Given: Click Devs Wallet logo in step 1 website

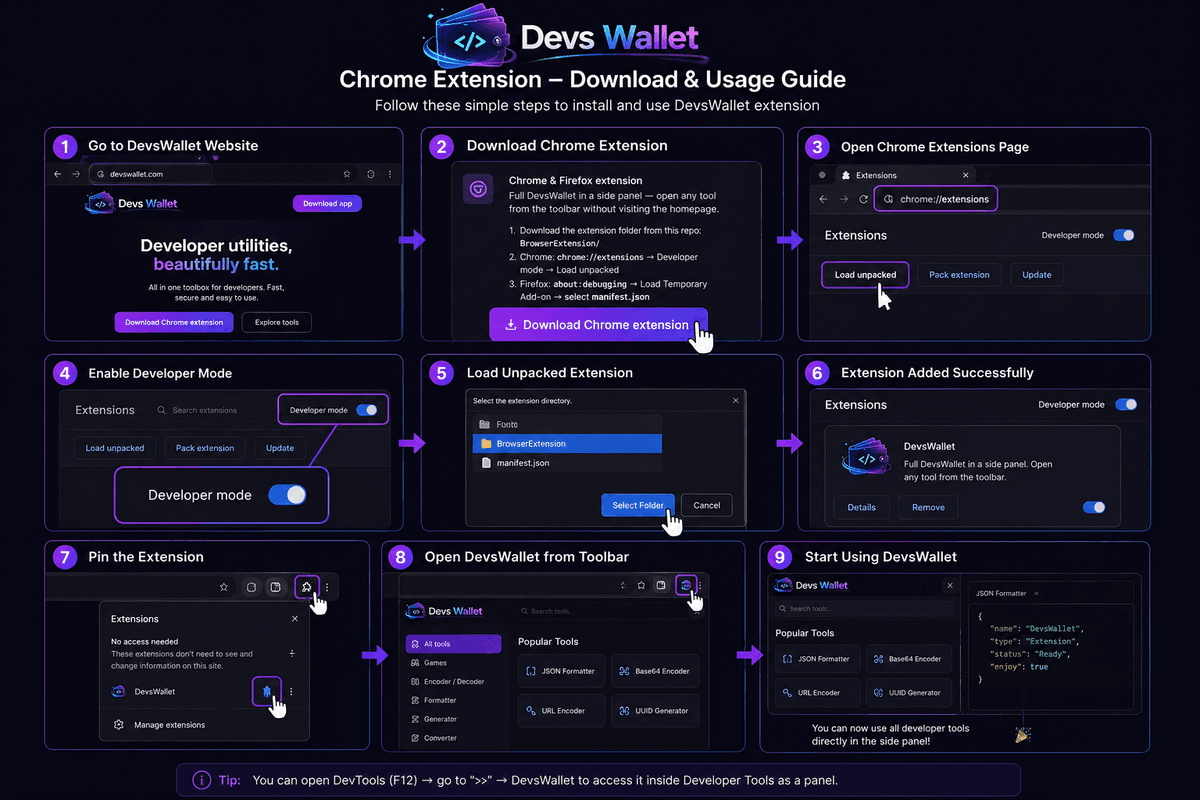Looking at the screenshot, I should [x=131, y=203].
